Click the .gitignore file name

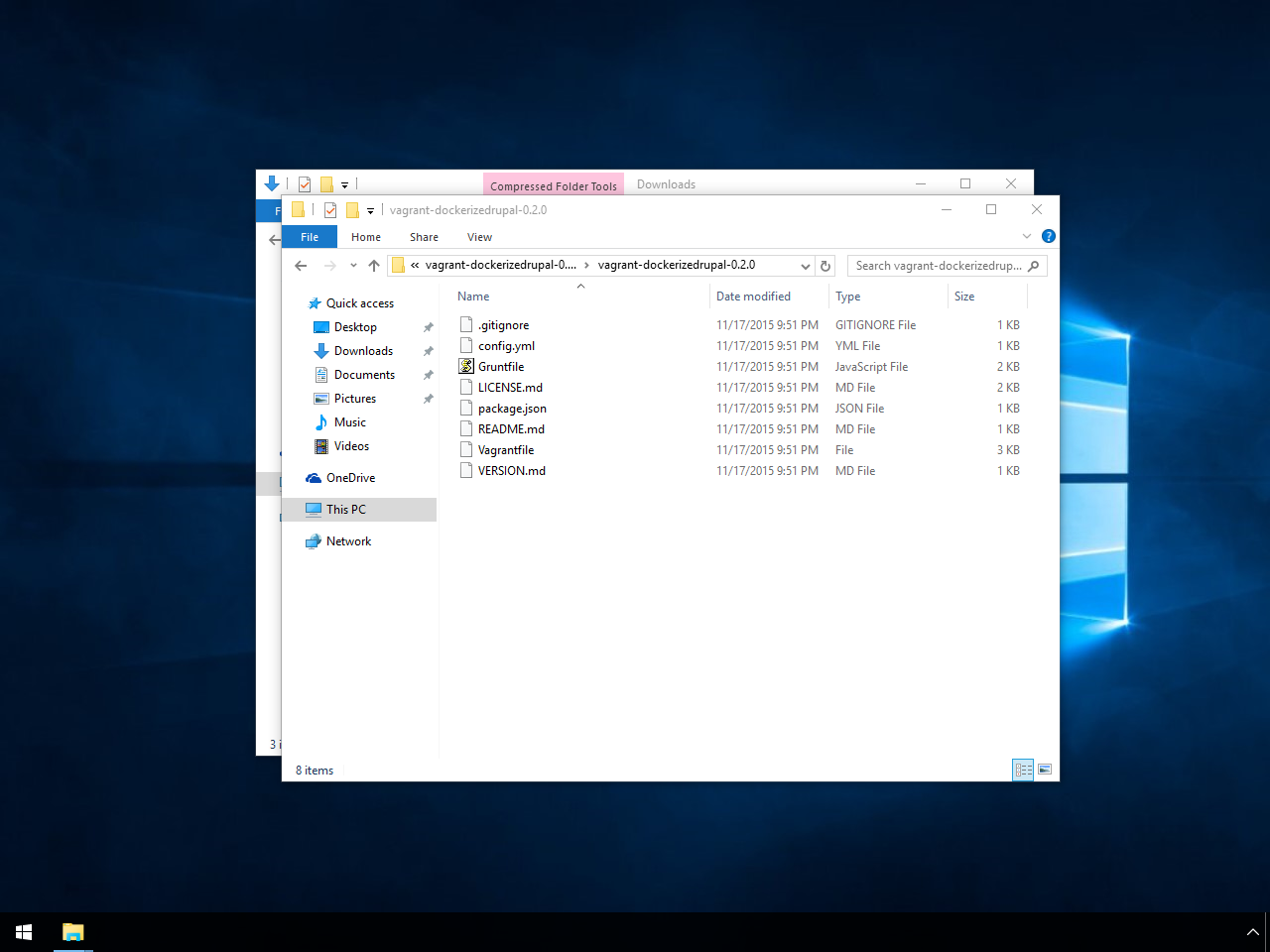coord(503,325)
